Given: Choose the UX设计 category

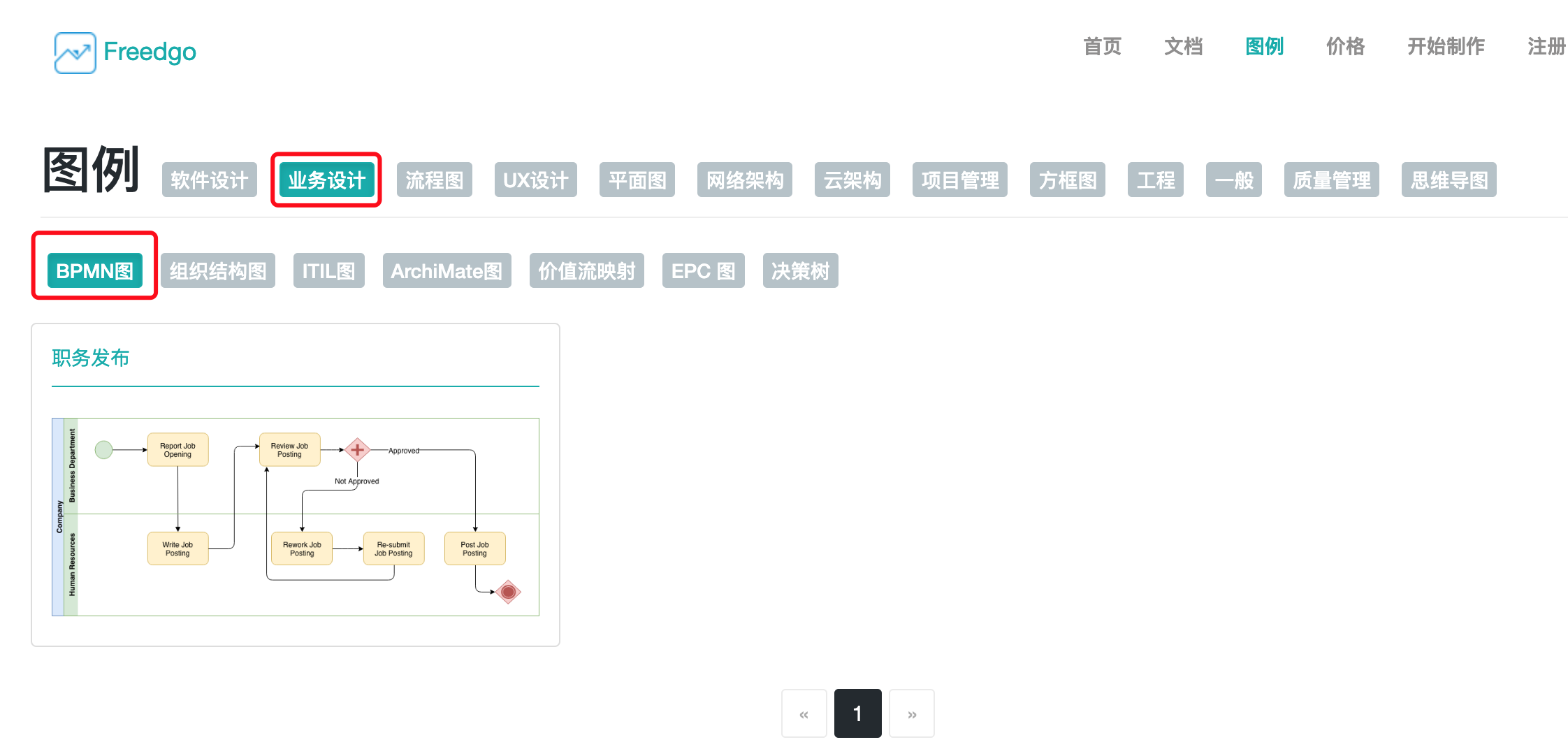Looking at the screenshot, I should (x=536, y=180).
